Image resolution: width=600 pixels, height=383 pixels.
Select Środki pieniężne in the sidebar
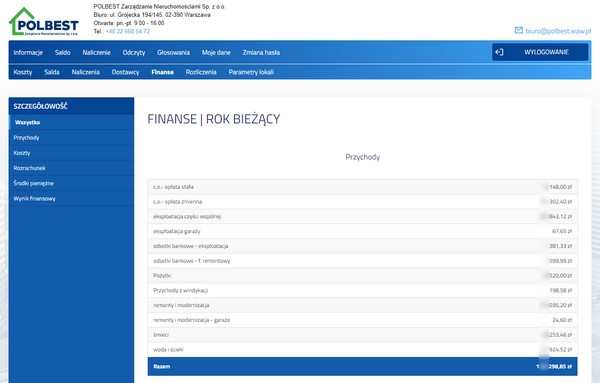pyautogui.click(x=72, y=183)
